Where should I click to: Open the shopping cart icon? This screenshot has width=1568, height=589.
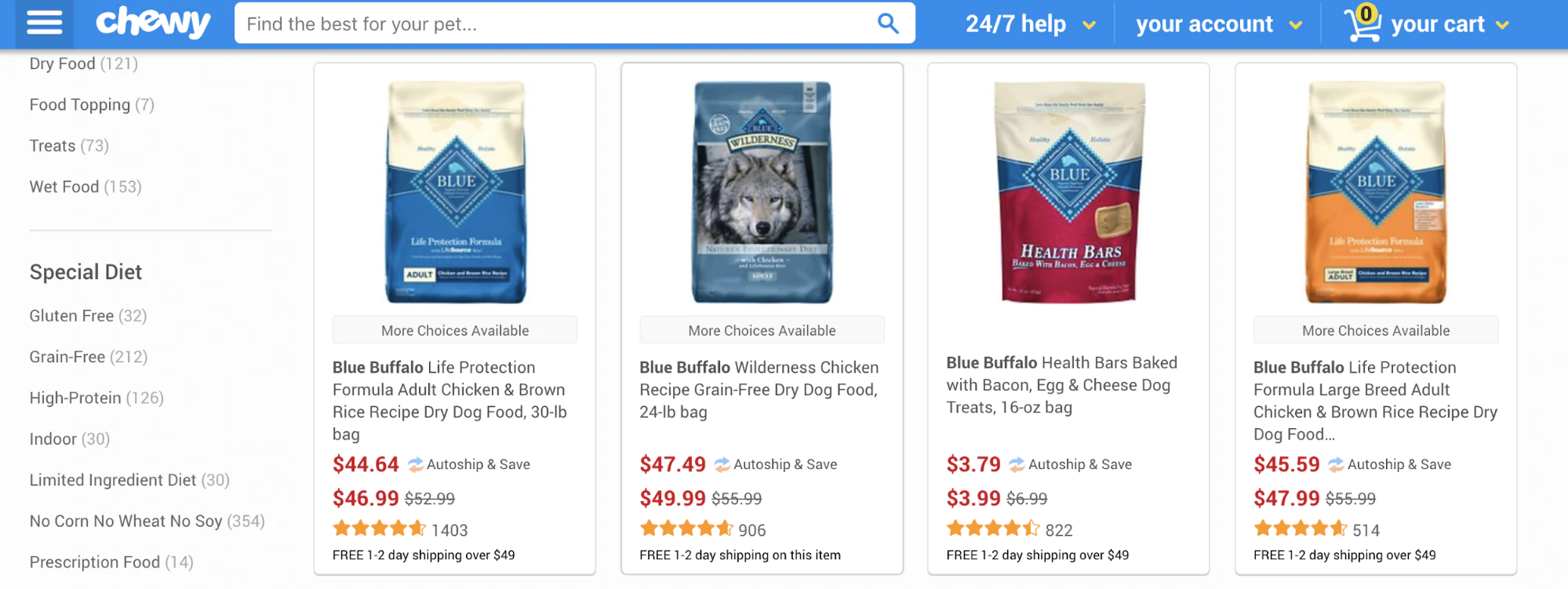[x=1362, y=24]
